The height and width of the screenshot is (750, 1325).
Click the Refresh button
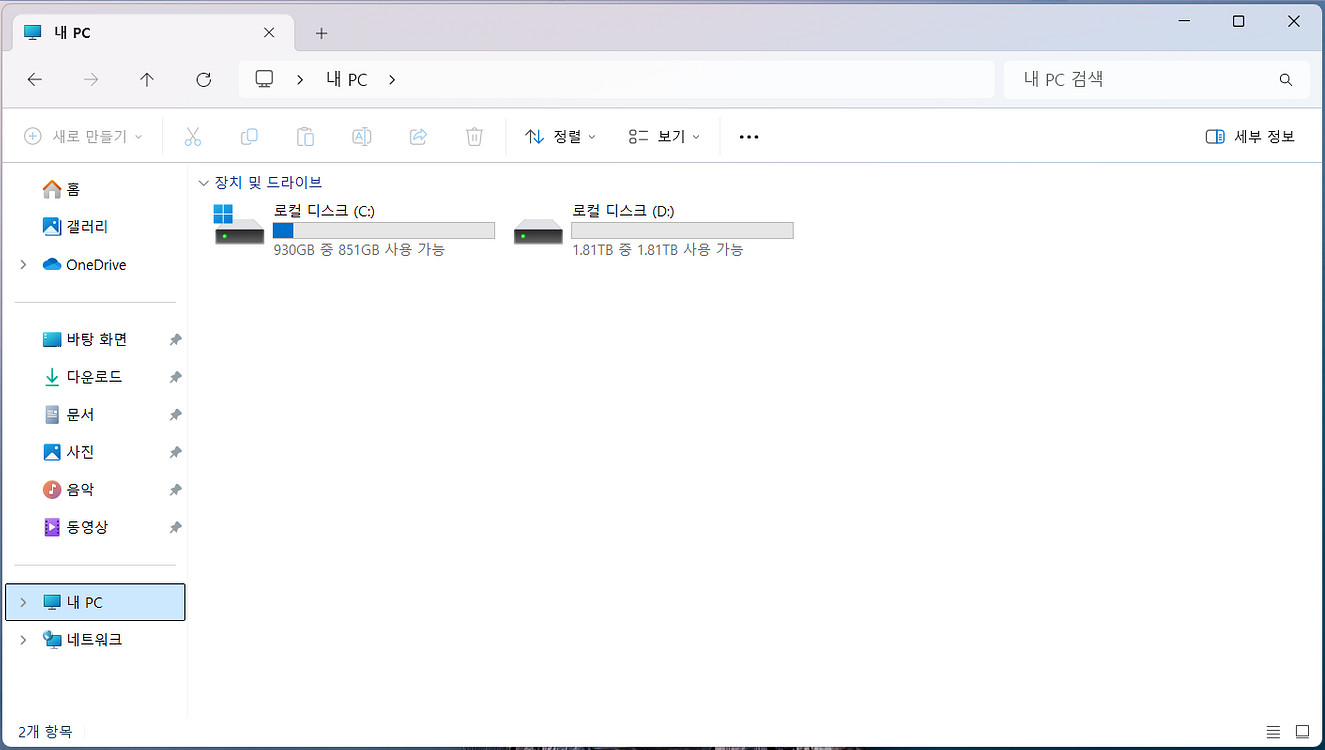203,79
